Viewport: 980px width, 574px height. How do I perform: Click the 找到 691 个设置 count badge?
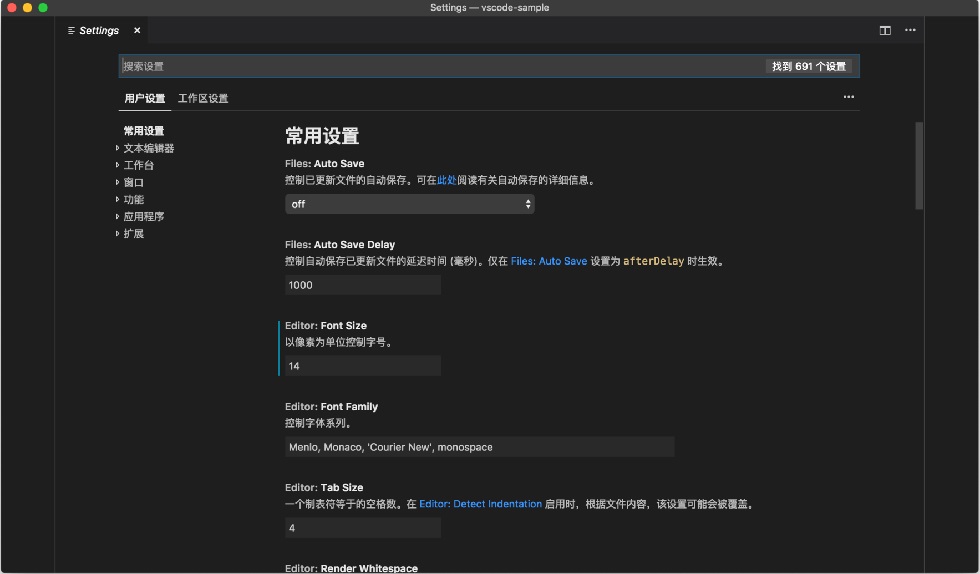click(809, 66)
